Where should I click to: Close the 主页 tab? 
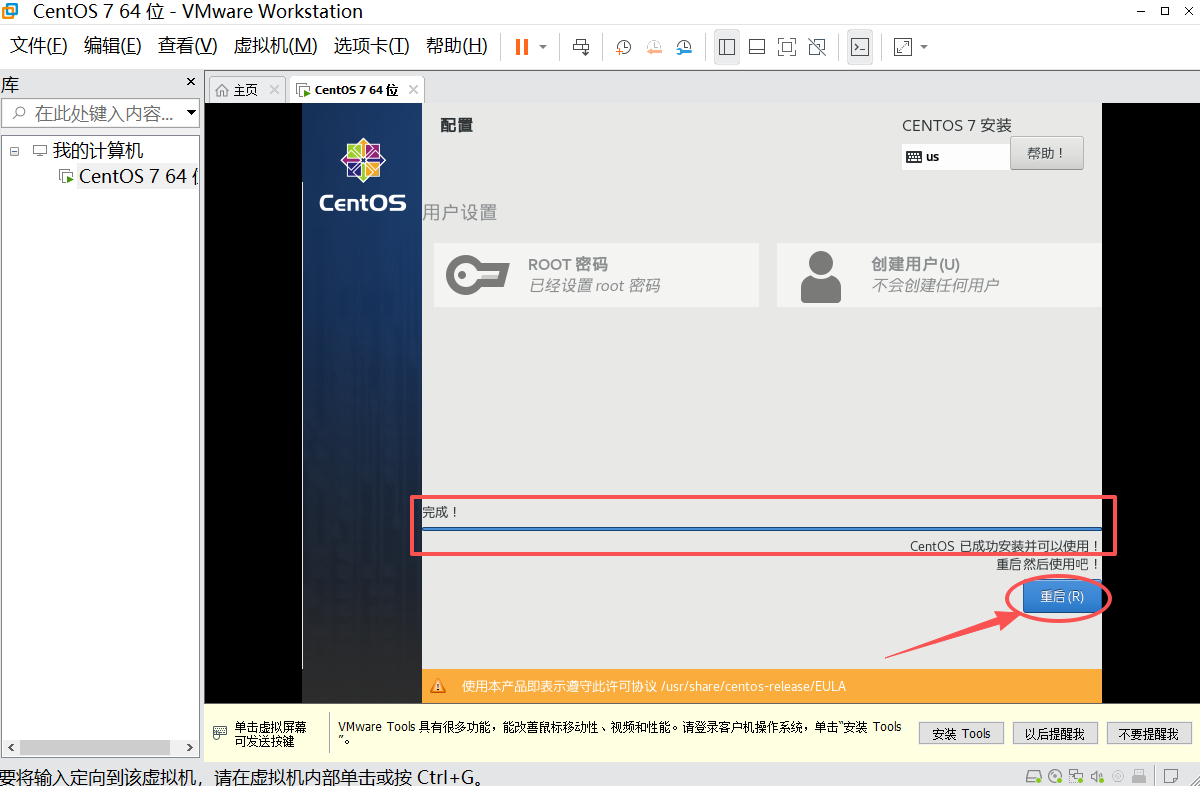[275, 90]
